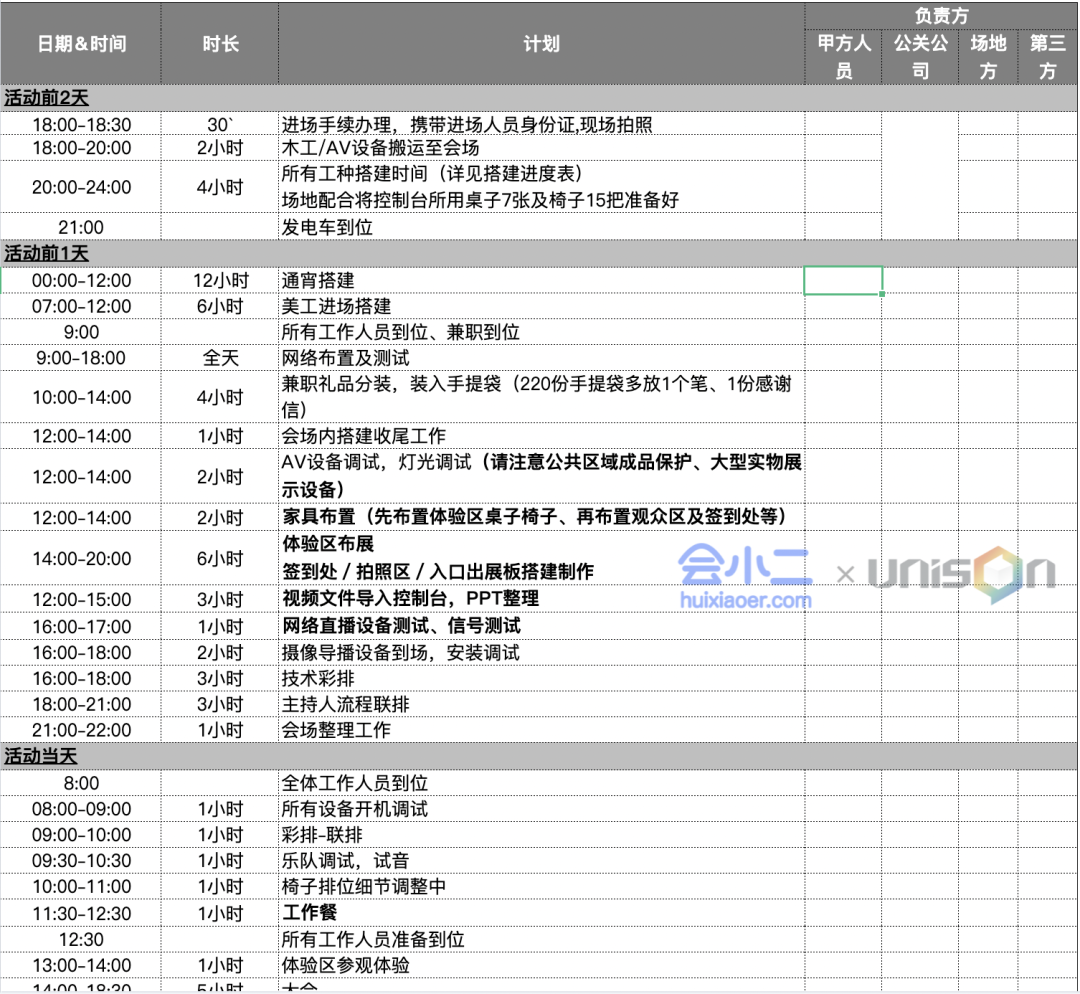Select the 时长 header cell

220,44
